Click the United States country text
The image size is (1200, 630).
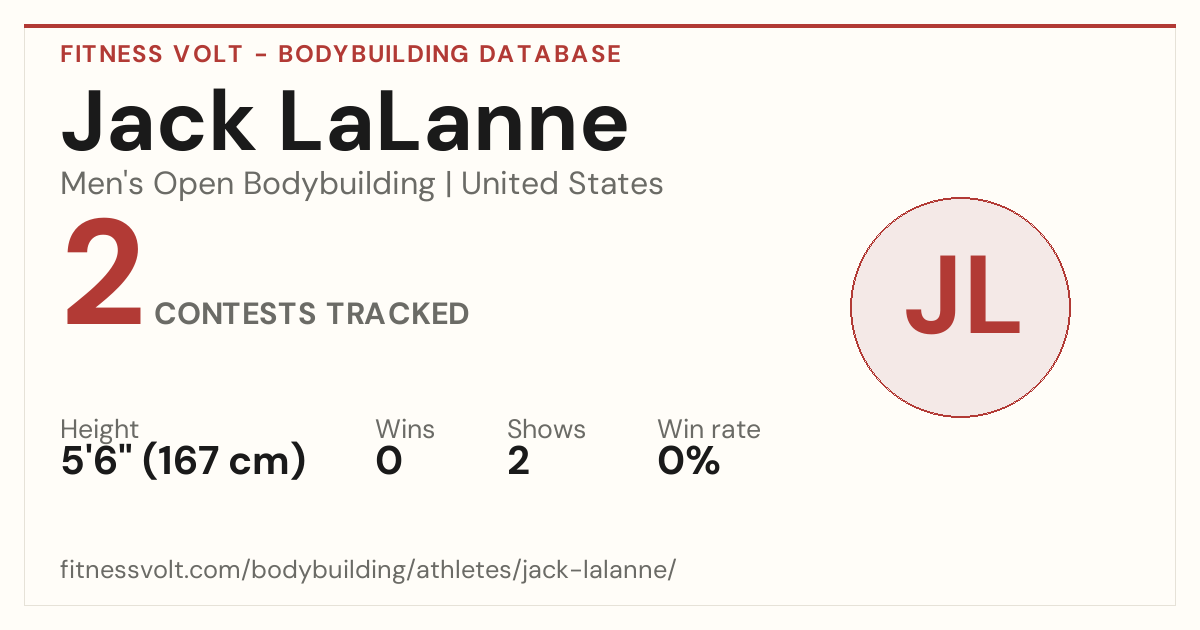coord(562,184)
